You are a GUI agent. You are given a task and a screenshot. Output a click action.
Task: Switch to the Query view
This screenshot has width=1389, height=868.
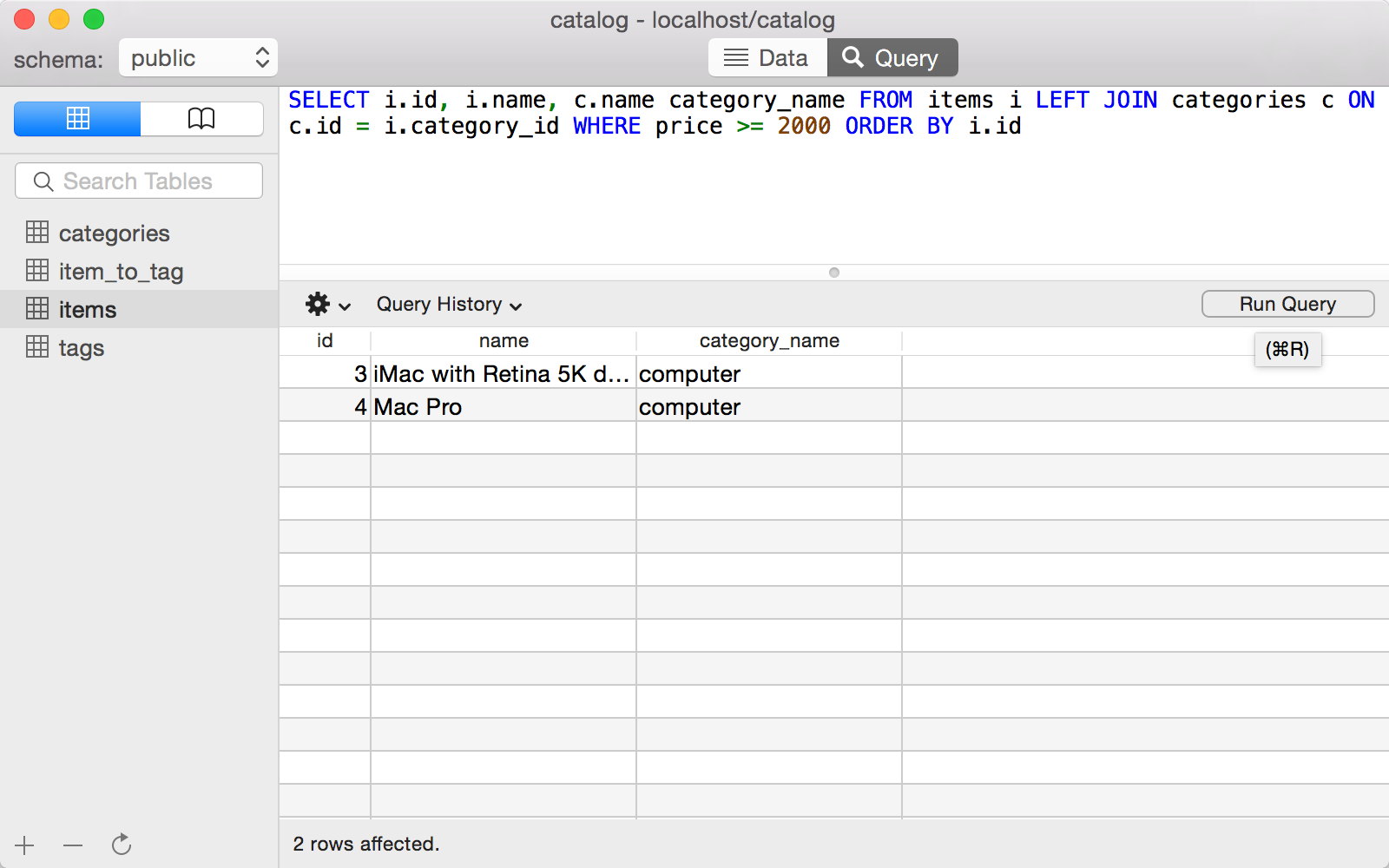click(892, 57)
